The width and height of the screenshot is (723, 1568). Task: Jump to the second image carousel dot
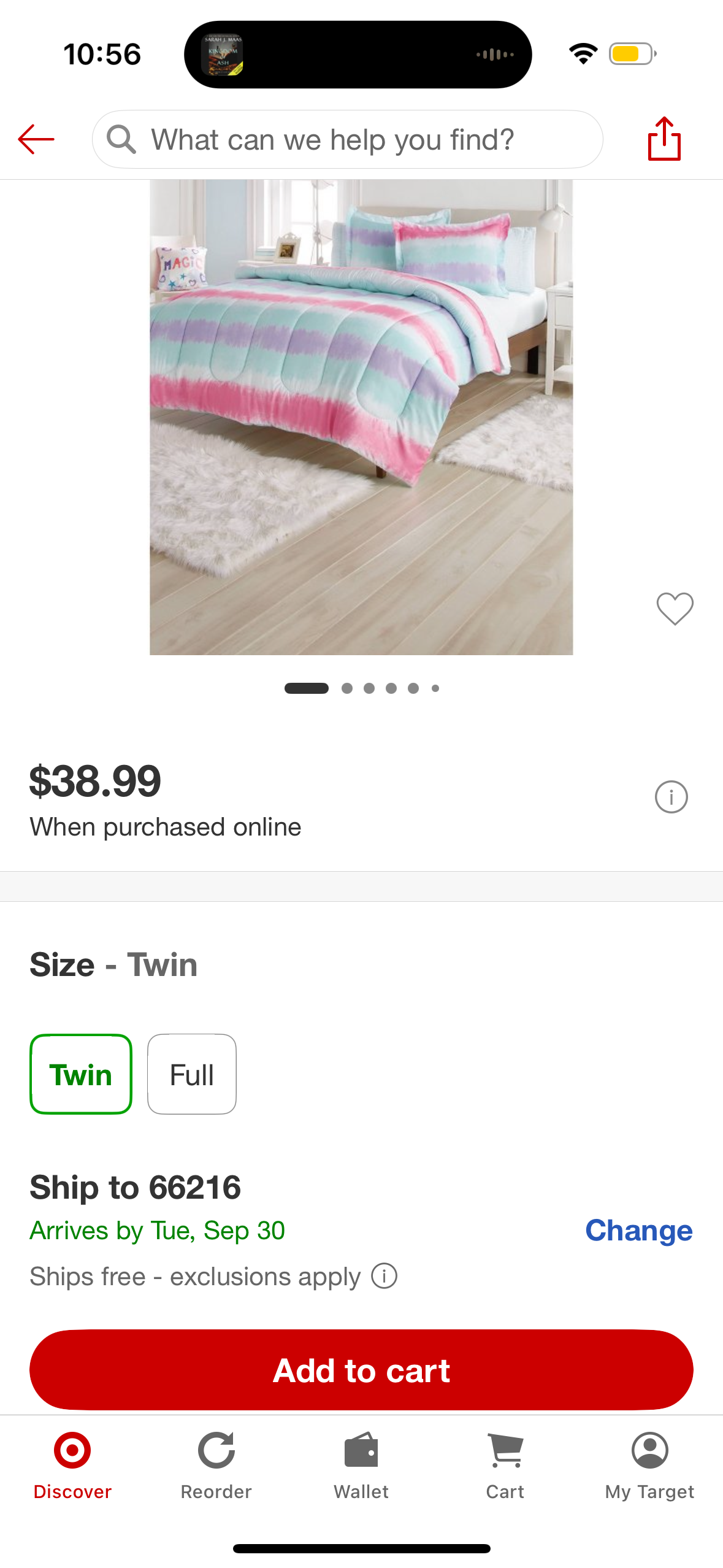(347, 688)
